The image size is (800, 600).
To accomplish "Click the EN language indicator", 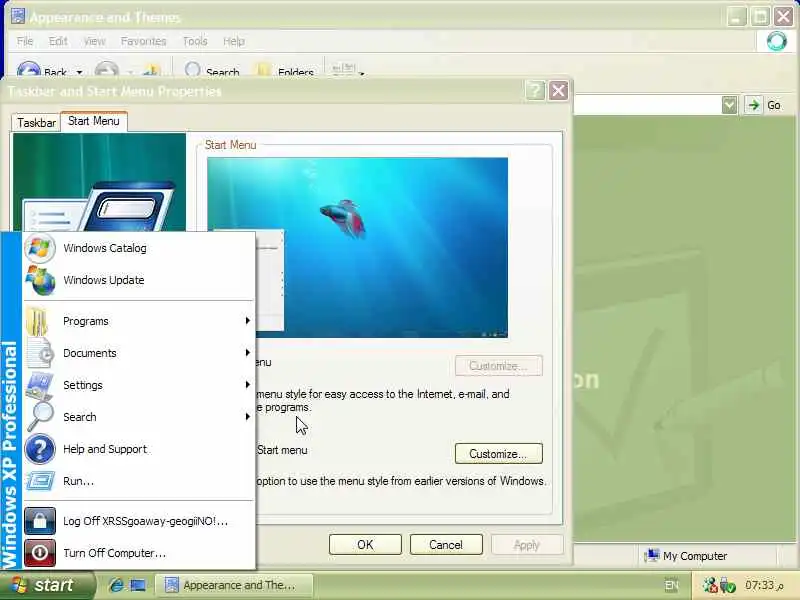I will (x=671, y=585).
